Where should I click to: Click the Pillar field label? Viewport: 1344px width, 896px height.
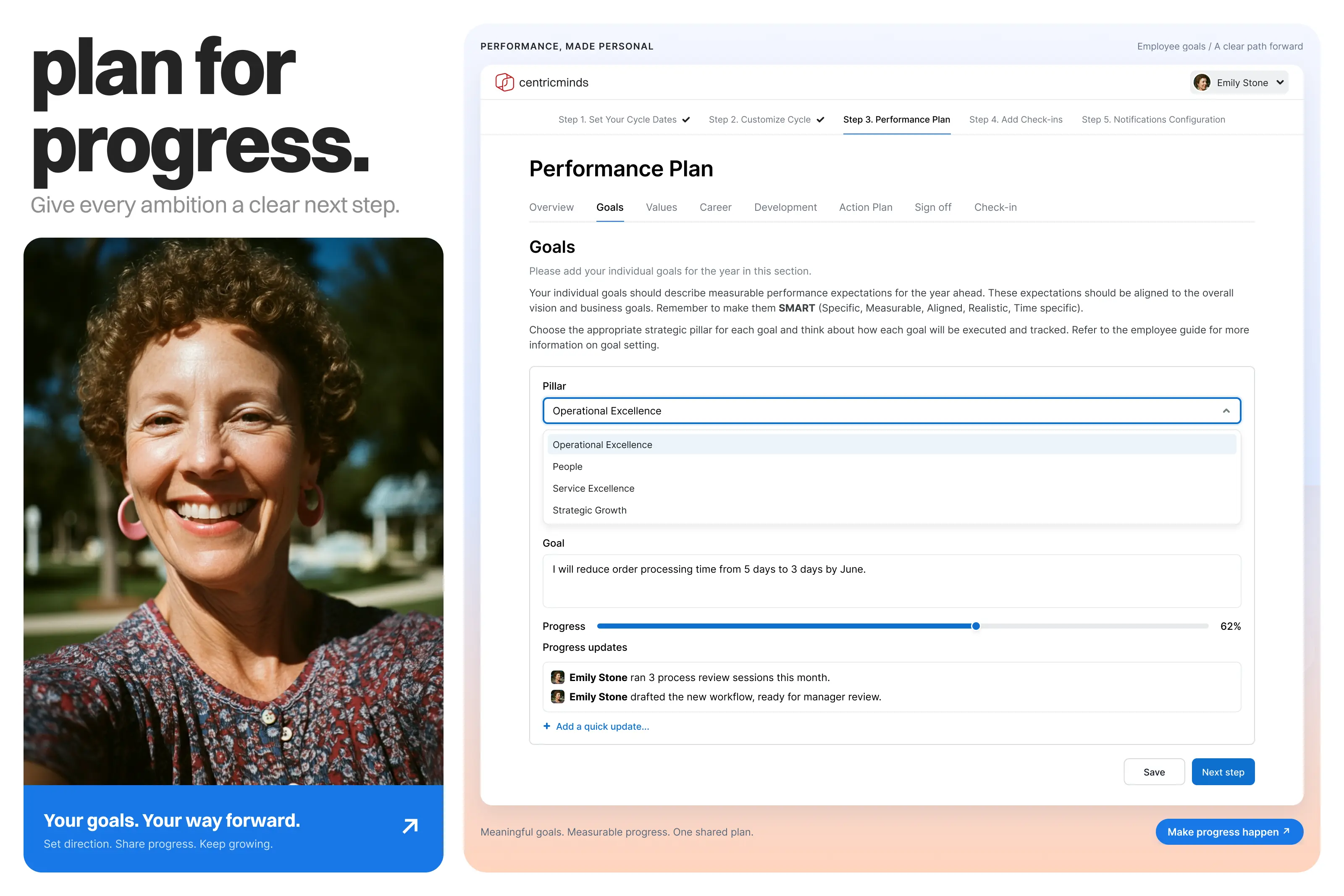tap(554, 386)
